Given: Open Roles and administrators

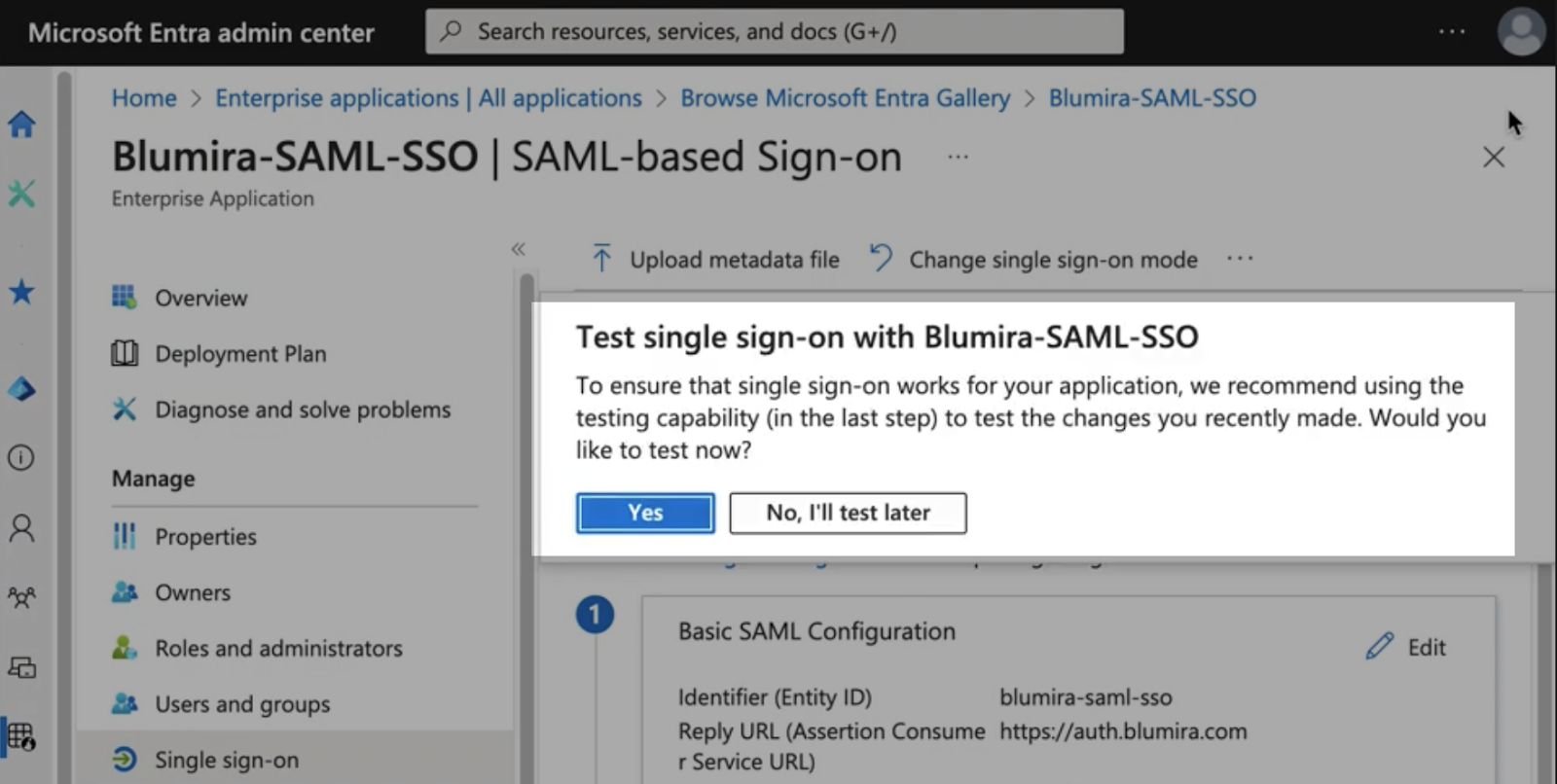Looking at the screenshot, I should point(278,649).
